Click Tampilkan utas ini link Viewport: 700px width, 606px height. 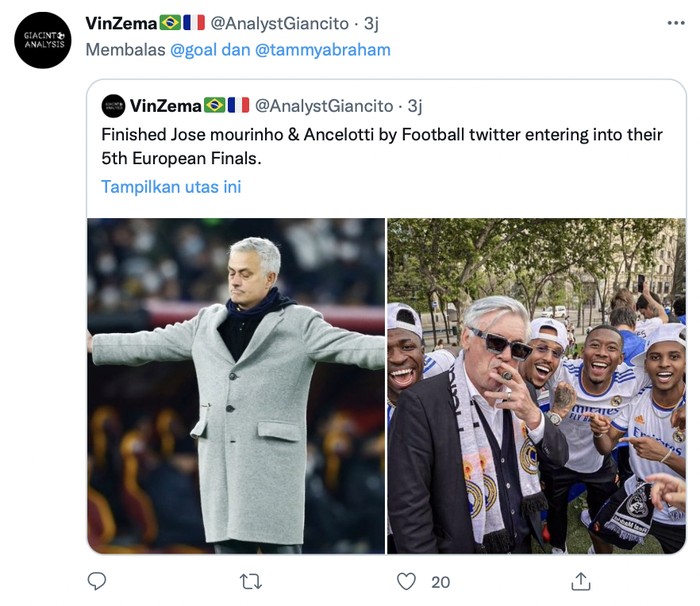(x=171, y=187)
